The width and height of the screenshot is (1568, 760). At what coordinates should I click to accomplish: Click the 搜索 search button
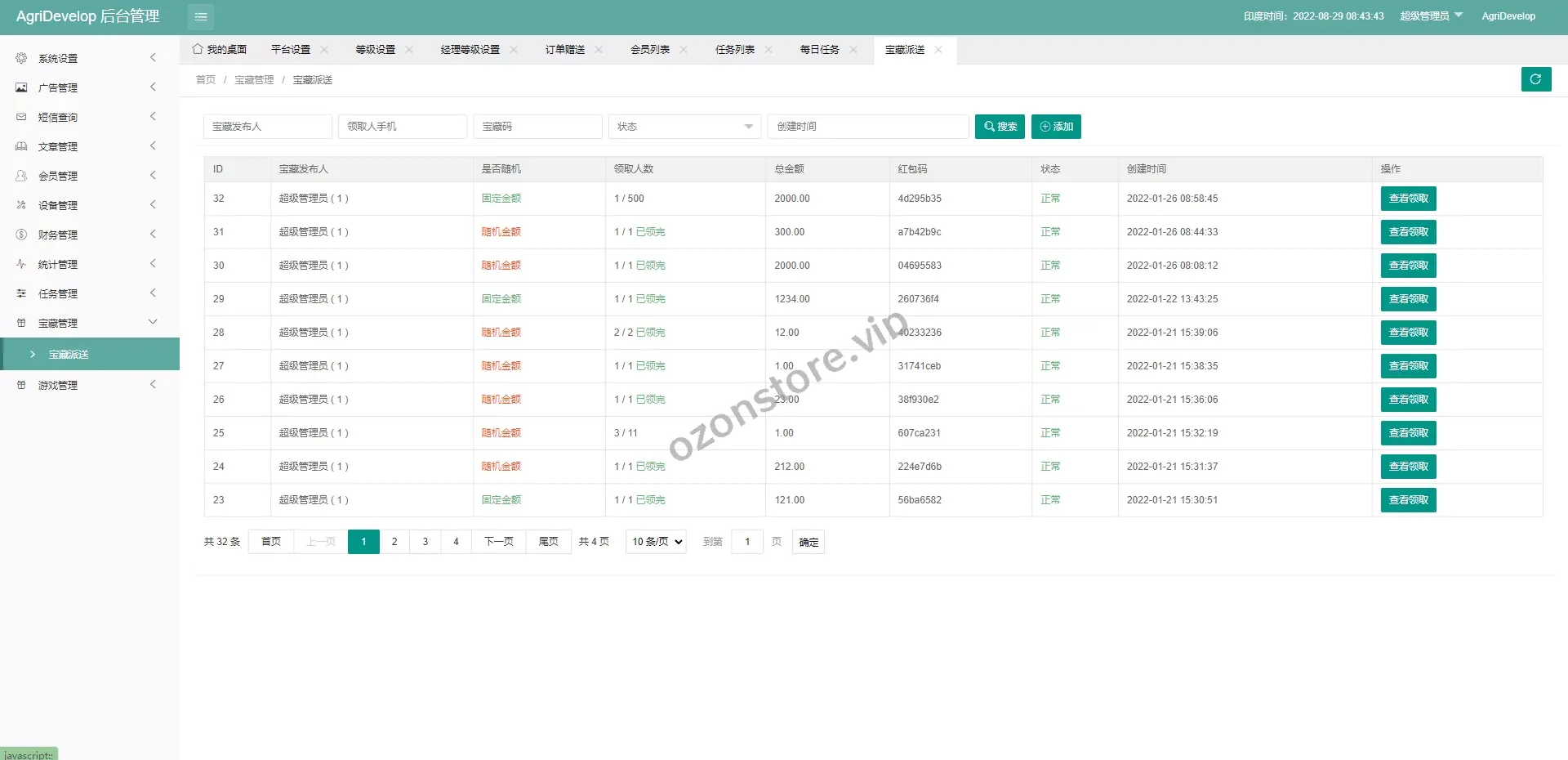[1000, 127]
